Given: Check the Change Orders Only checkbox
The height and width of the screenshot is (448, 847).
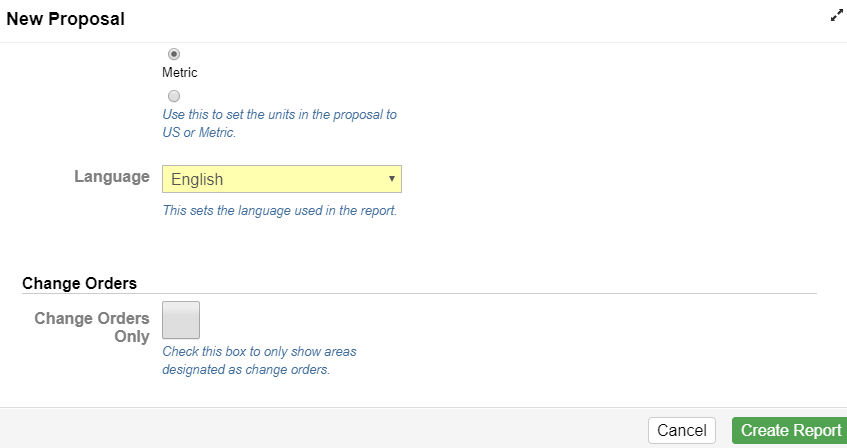Looking at the screenshot, I should (x=181, y=320).
